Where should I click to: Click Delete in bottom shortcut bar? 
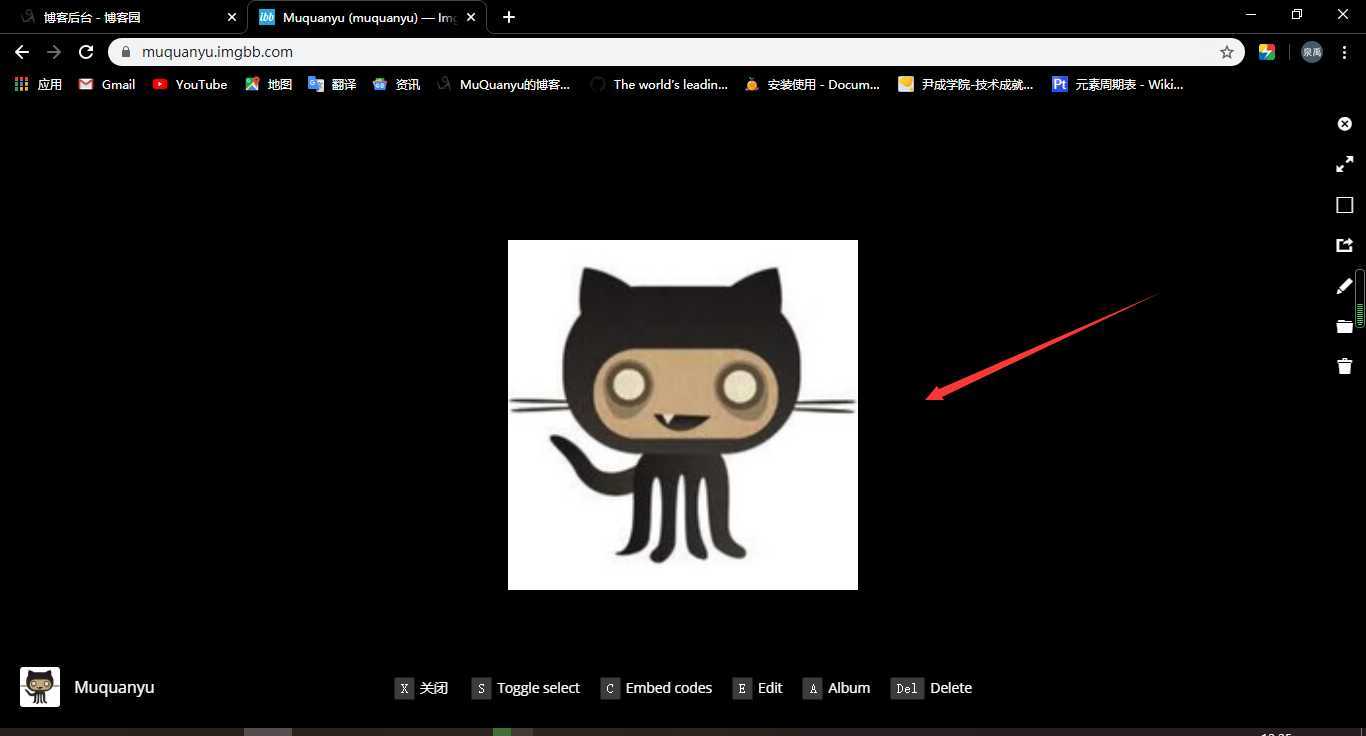[x=932, y=688]
